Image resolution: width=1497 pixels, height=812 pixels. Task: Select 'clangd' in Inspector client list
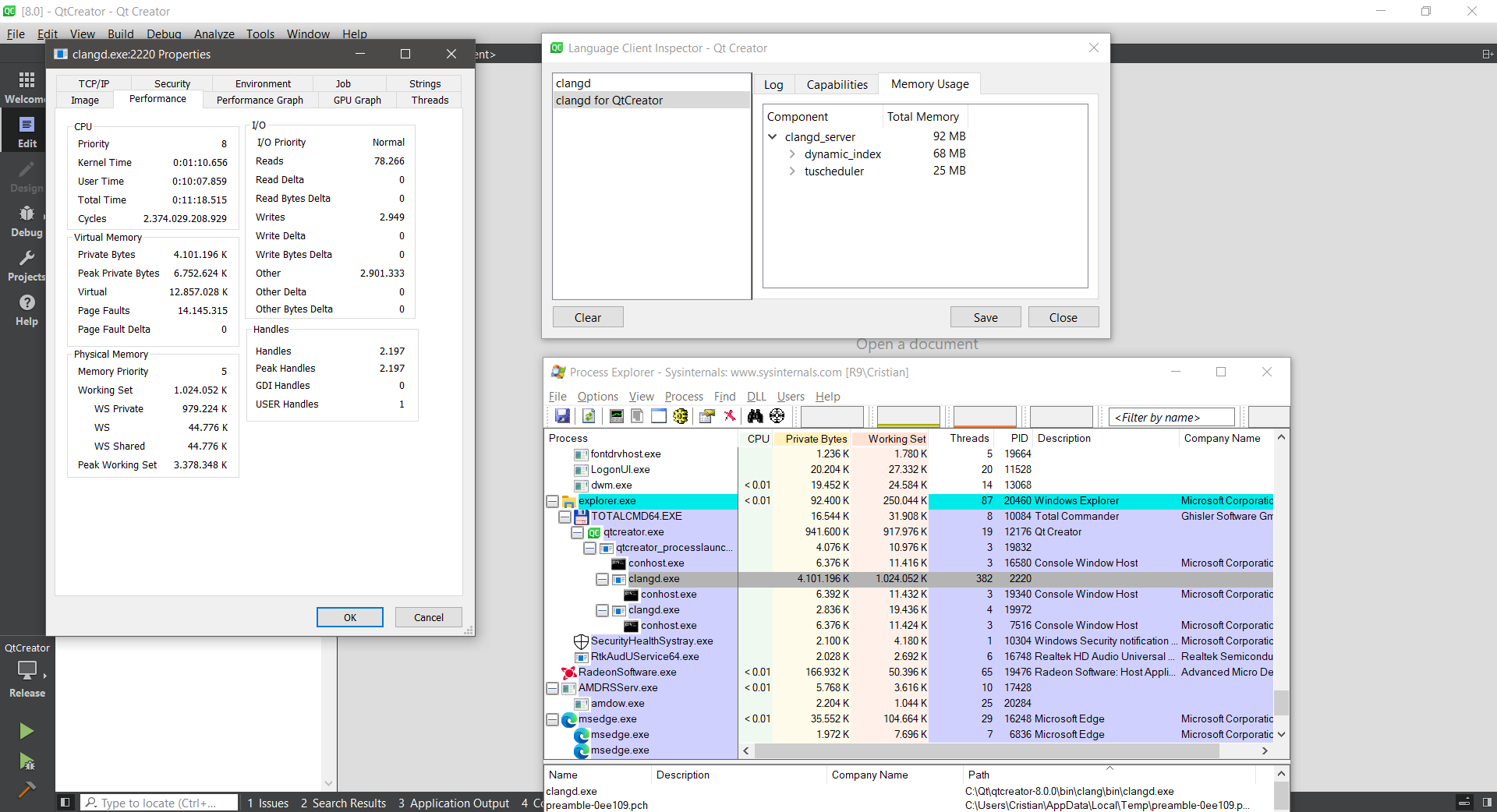click(x=651, y=83)
